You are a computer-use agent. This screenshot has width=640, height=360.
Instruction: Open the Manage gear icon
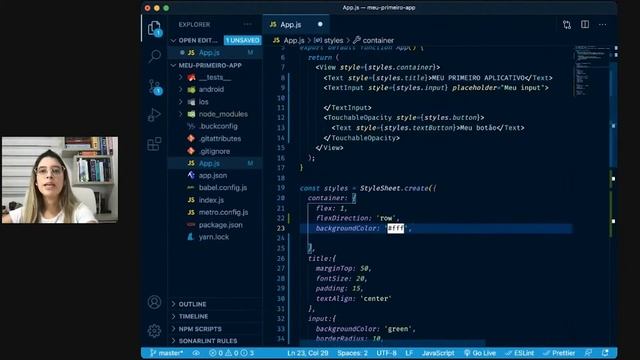point(154,330)
